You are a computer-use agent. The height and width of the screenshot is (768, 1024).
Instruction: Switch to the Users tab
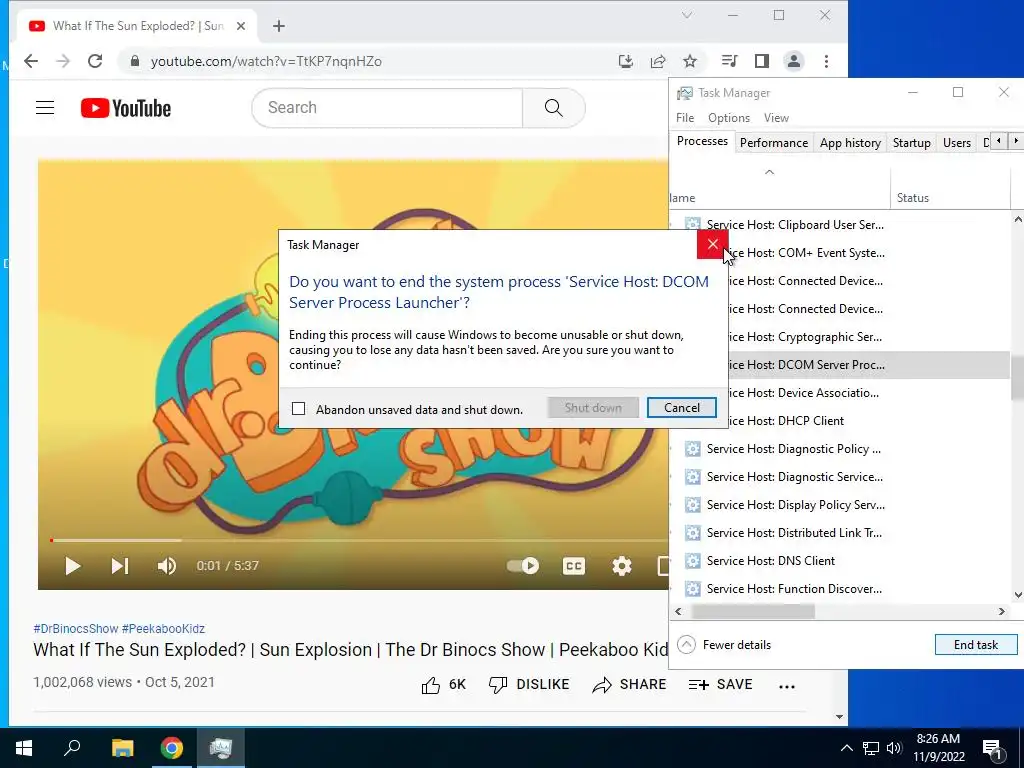point(956,142)
